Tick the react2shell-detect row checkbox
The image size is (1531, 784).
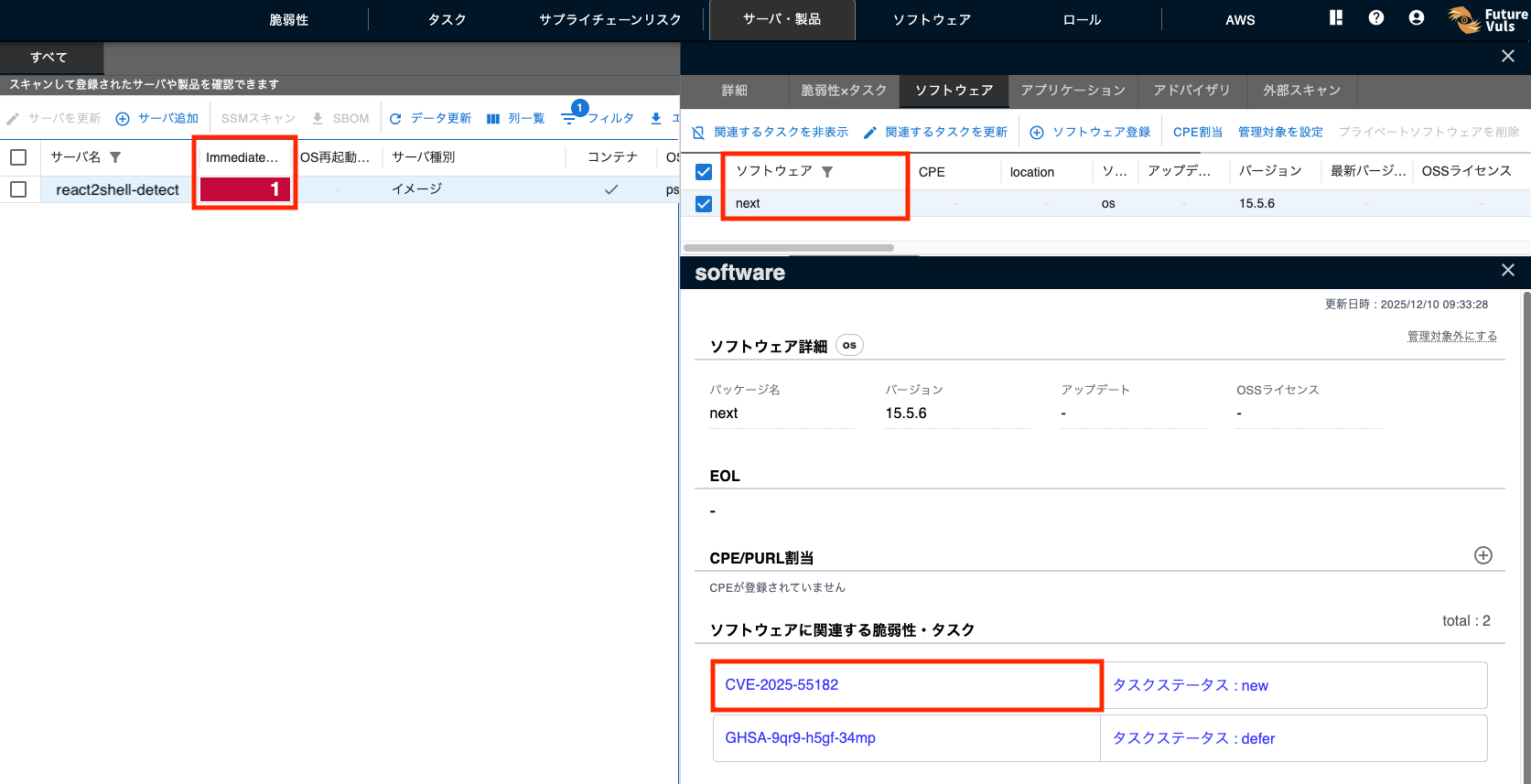tap(18, 189)
